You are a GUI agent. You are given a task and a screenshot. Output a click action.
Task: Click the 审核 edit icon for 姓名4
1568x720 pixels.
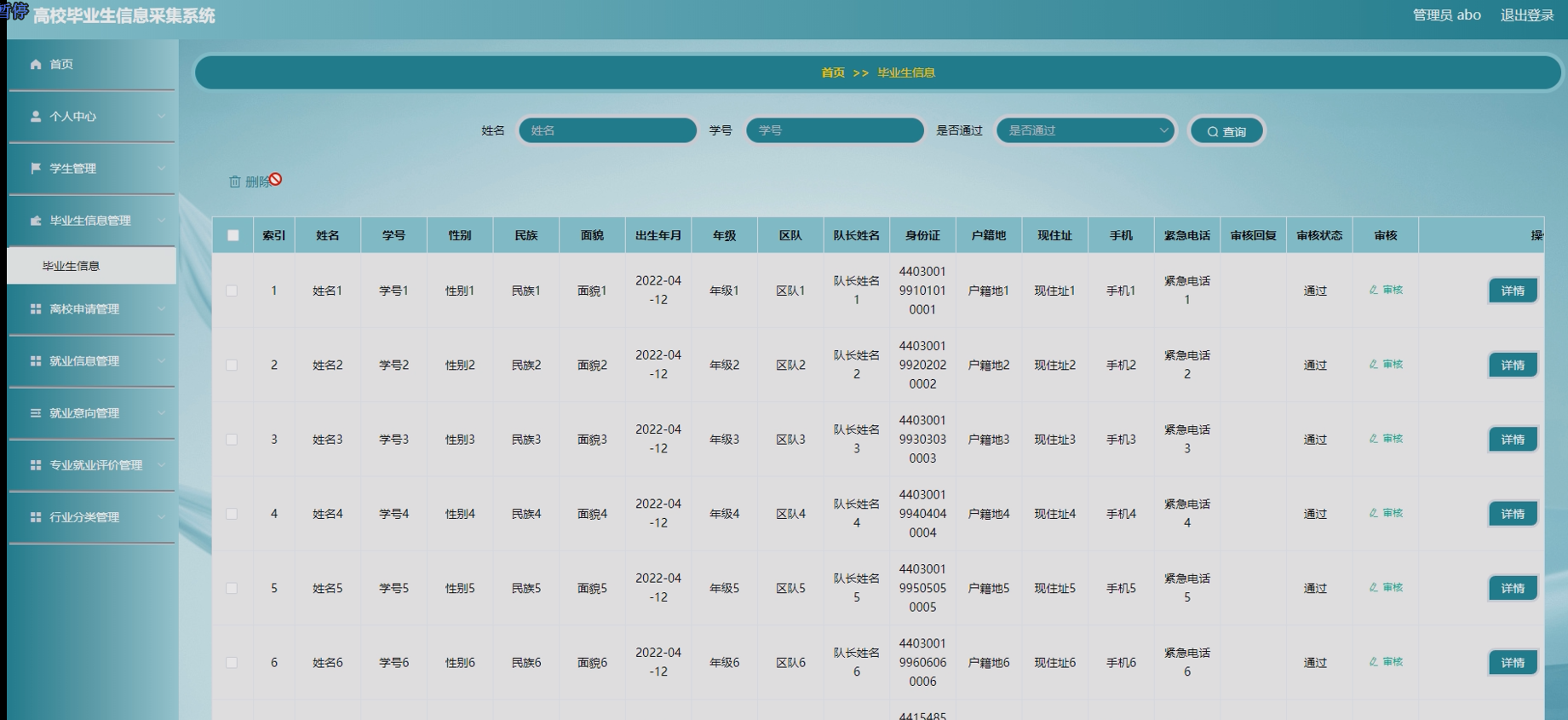(1373, 513)
